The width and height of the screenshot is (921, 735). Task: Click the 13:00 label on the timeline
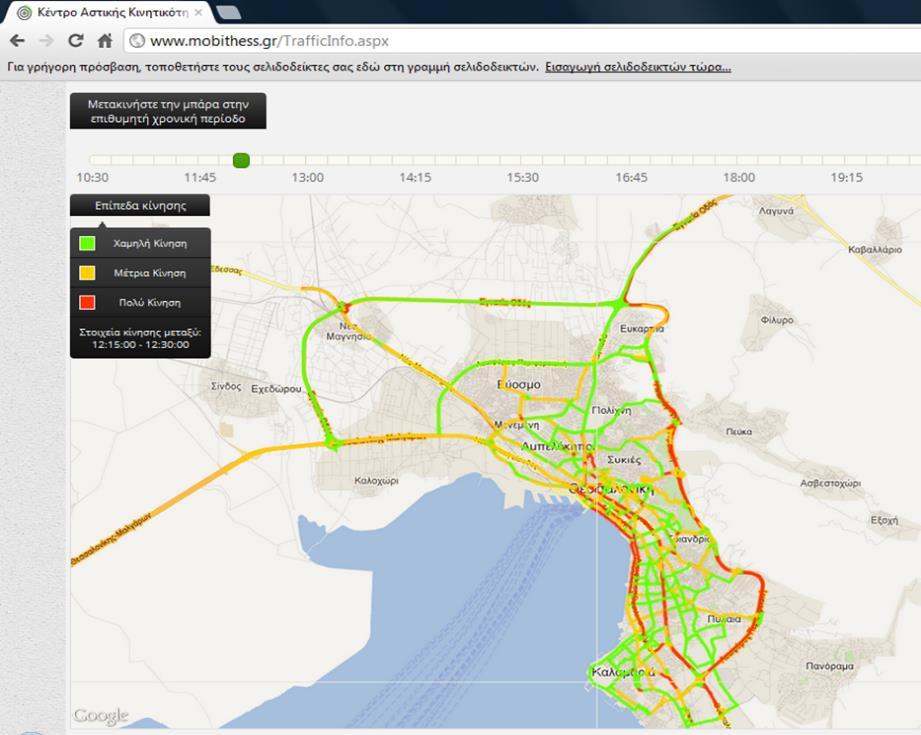pyautogui.click(x=308, y=177)
